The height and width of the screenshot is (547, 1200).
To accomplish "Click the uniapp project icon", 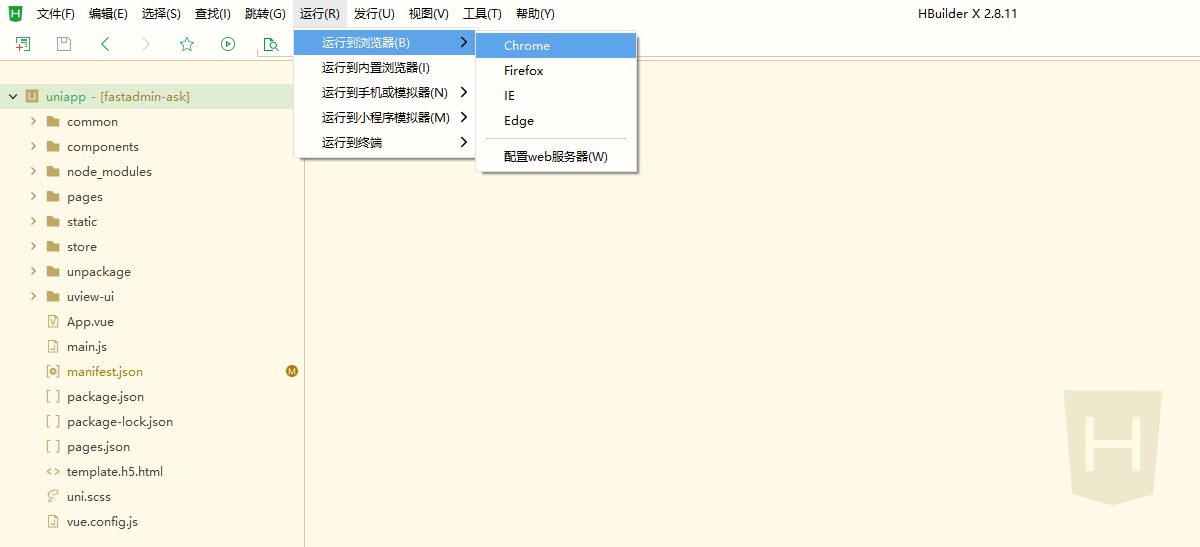I will tap(32, 97).
